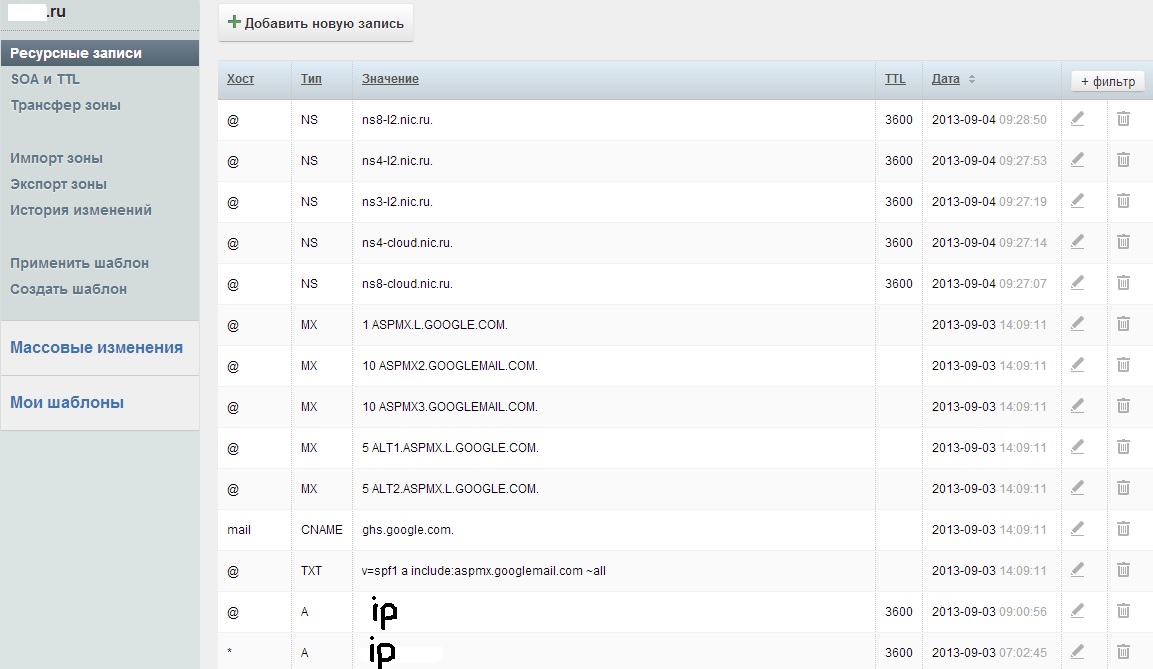
Task: Delete the TXT v=spf1 record
Action: click(x=1123, y=570)
